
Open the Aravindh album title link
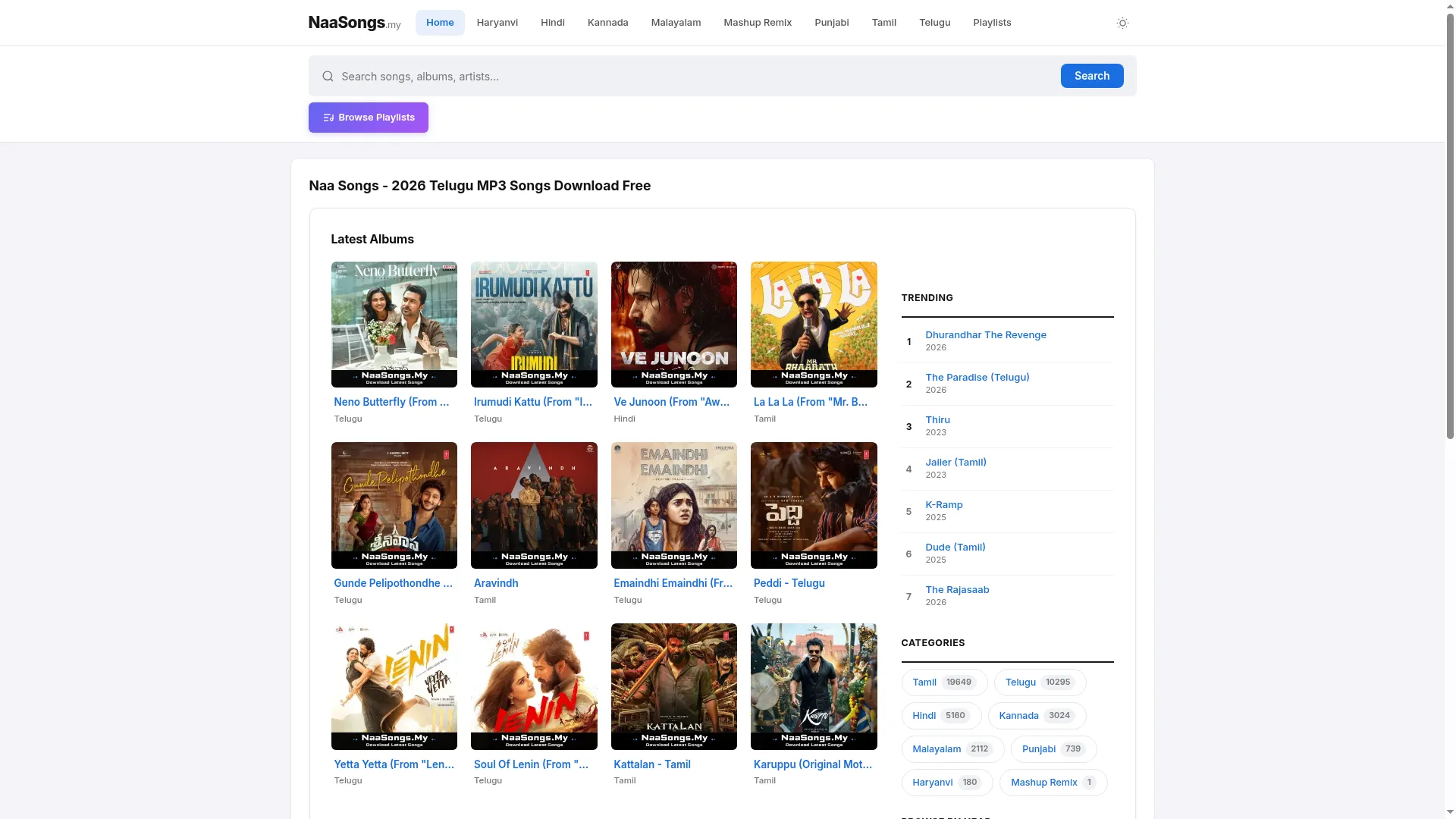pyautogui.click(x=496, y=583)
